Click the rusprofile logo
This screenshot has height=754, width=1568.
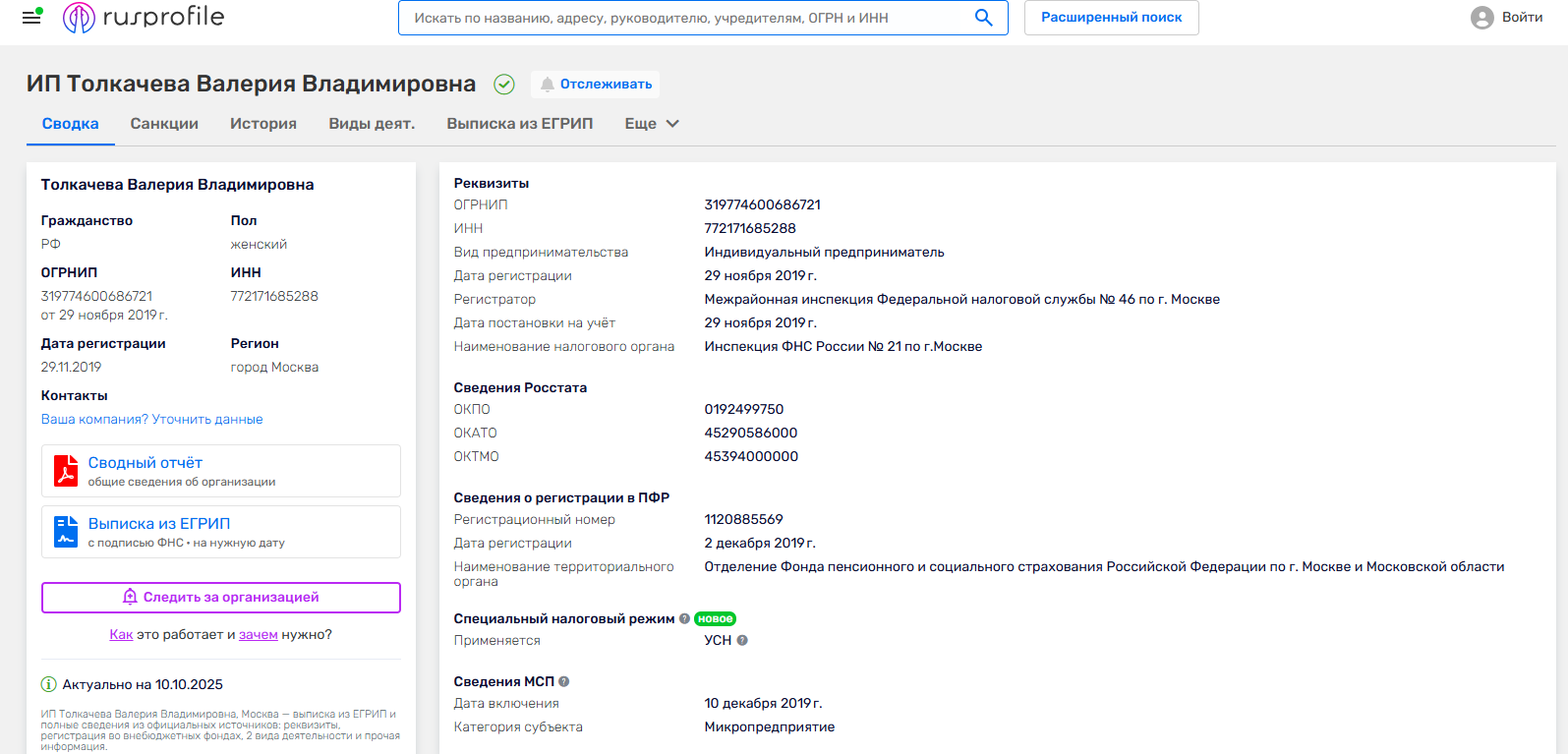click(x=144, y=18)
